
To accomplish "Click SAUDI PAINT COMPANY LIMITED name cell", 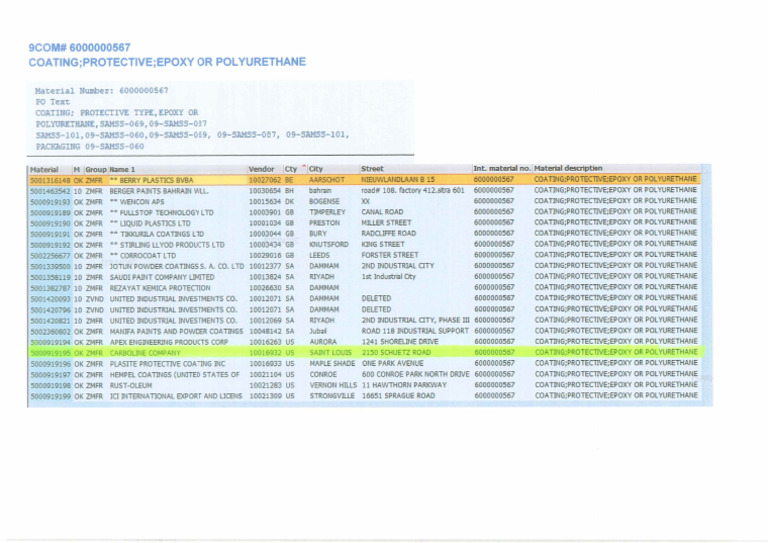I will tap(162, 277).
